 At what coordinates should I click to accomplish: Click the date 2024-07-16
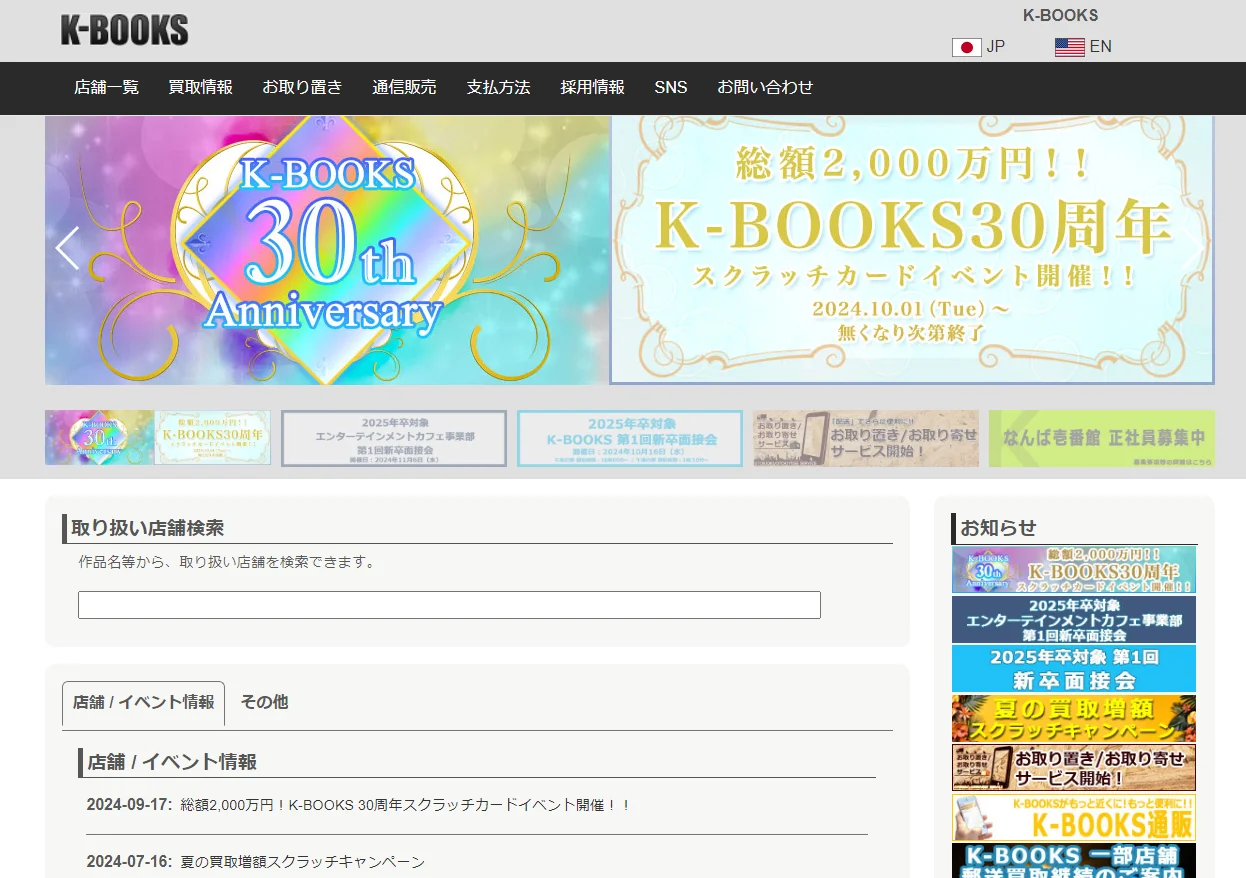pos(129,861)
